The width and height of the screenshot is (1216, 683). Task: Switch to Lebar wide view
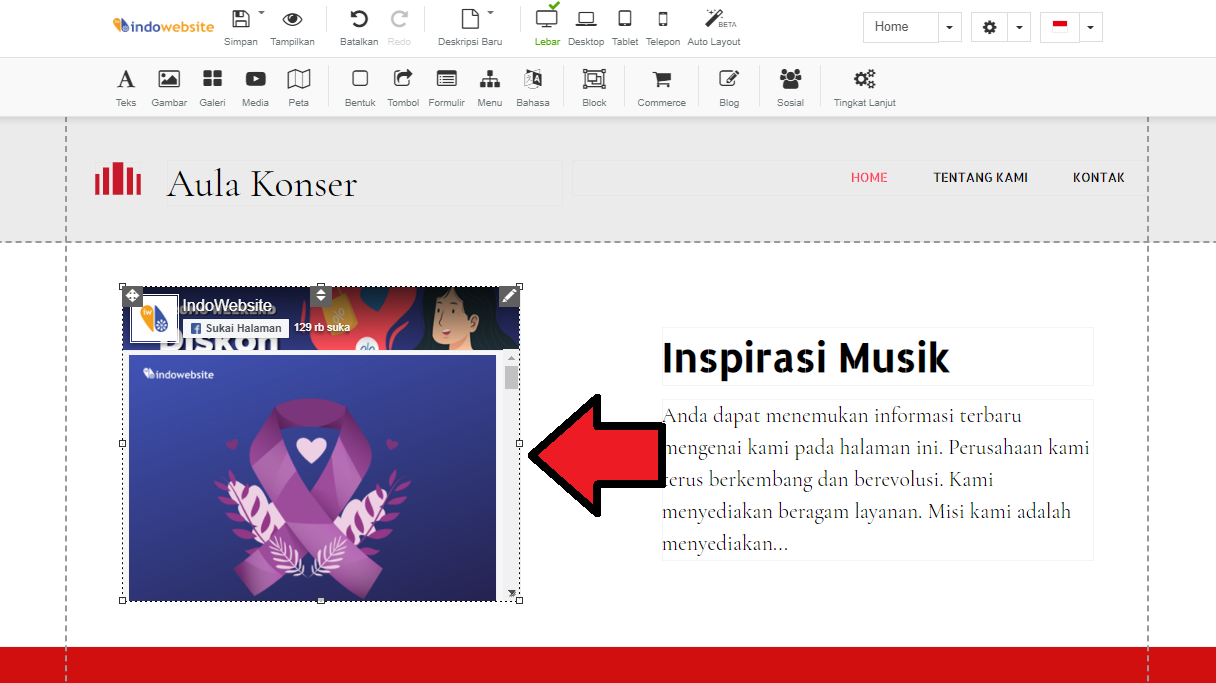pyautogui.click(x=547, y=26)
